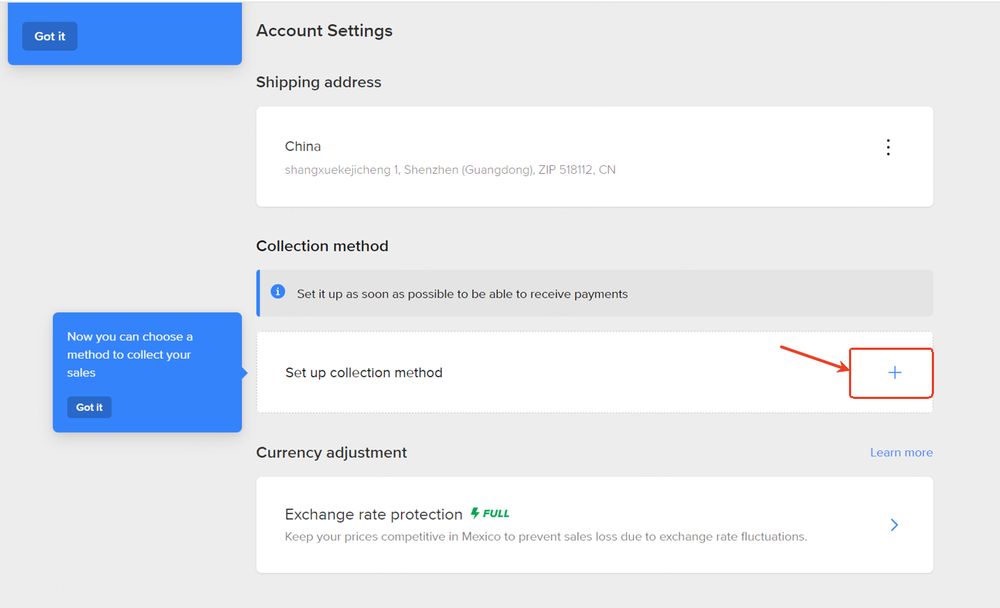This screenshot has height=608, width=1000.
Task: Dismiss the collection sales tooltip with Got it
Action: click(89, 407)
